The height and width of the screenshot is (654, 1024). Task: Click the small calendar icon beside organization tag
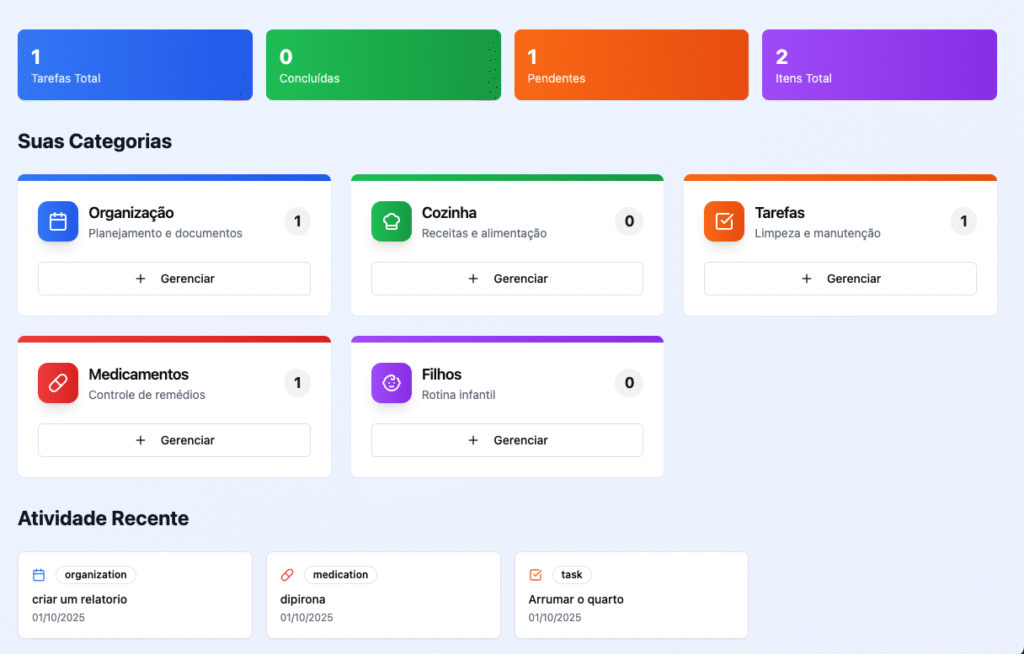[39, 575]
